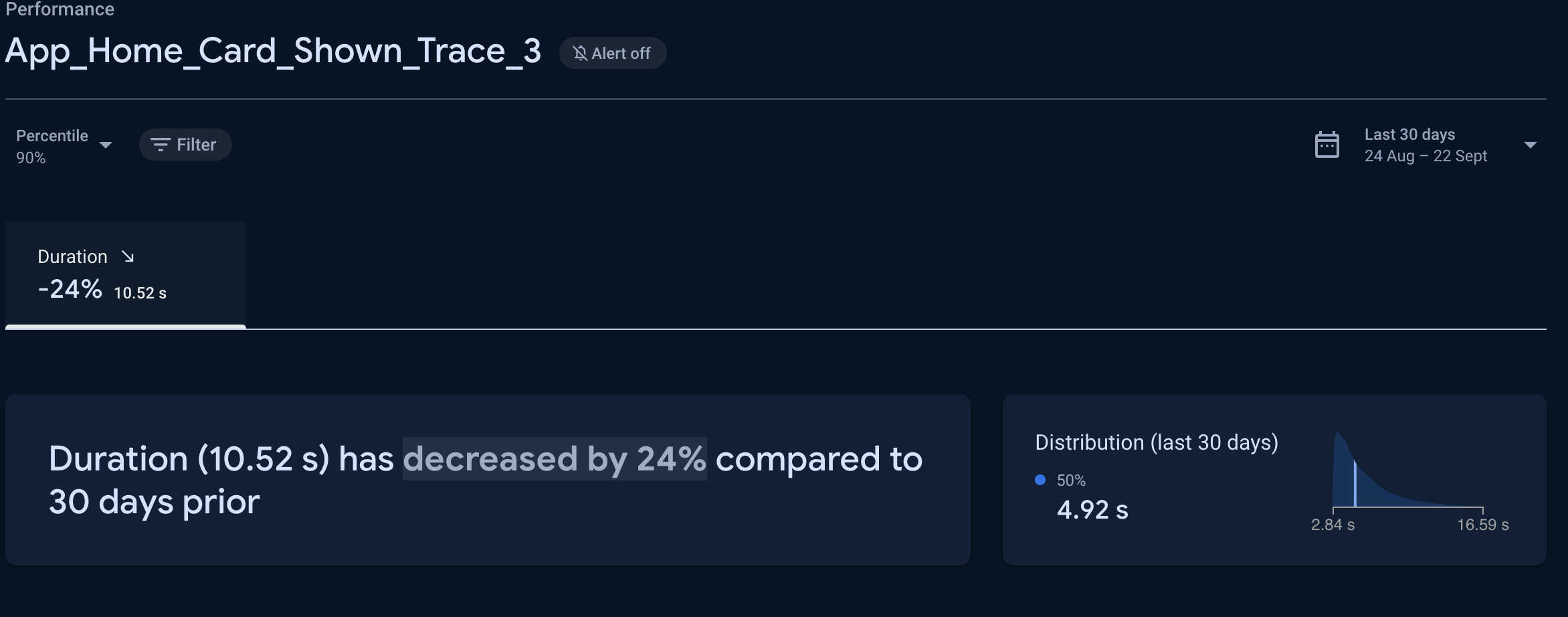Expand the Last 30 days range arrow
Viewport: 1568px width, 617px height.
coord(1530,145)
